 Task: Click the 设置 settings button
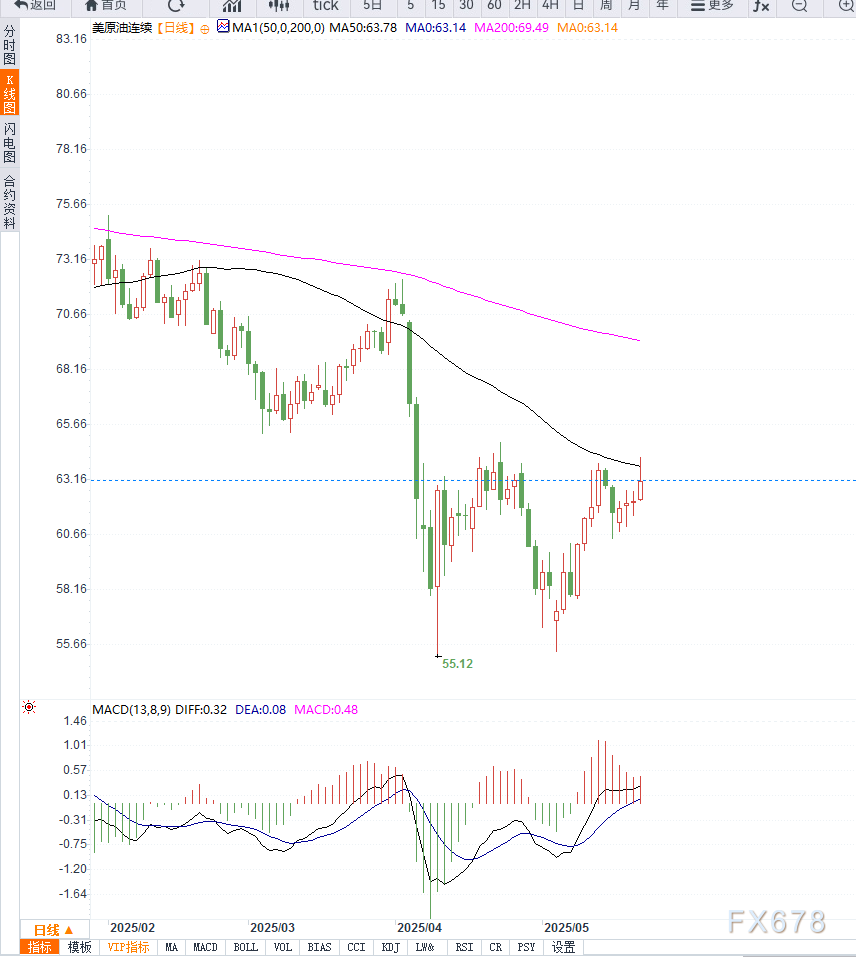pyautogui.click(x=563, y=947)
